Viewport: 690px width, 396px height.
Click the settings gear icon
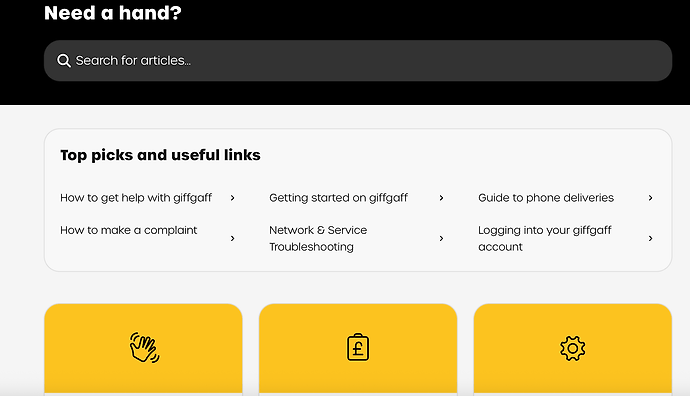tap(573, 348)
